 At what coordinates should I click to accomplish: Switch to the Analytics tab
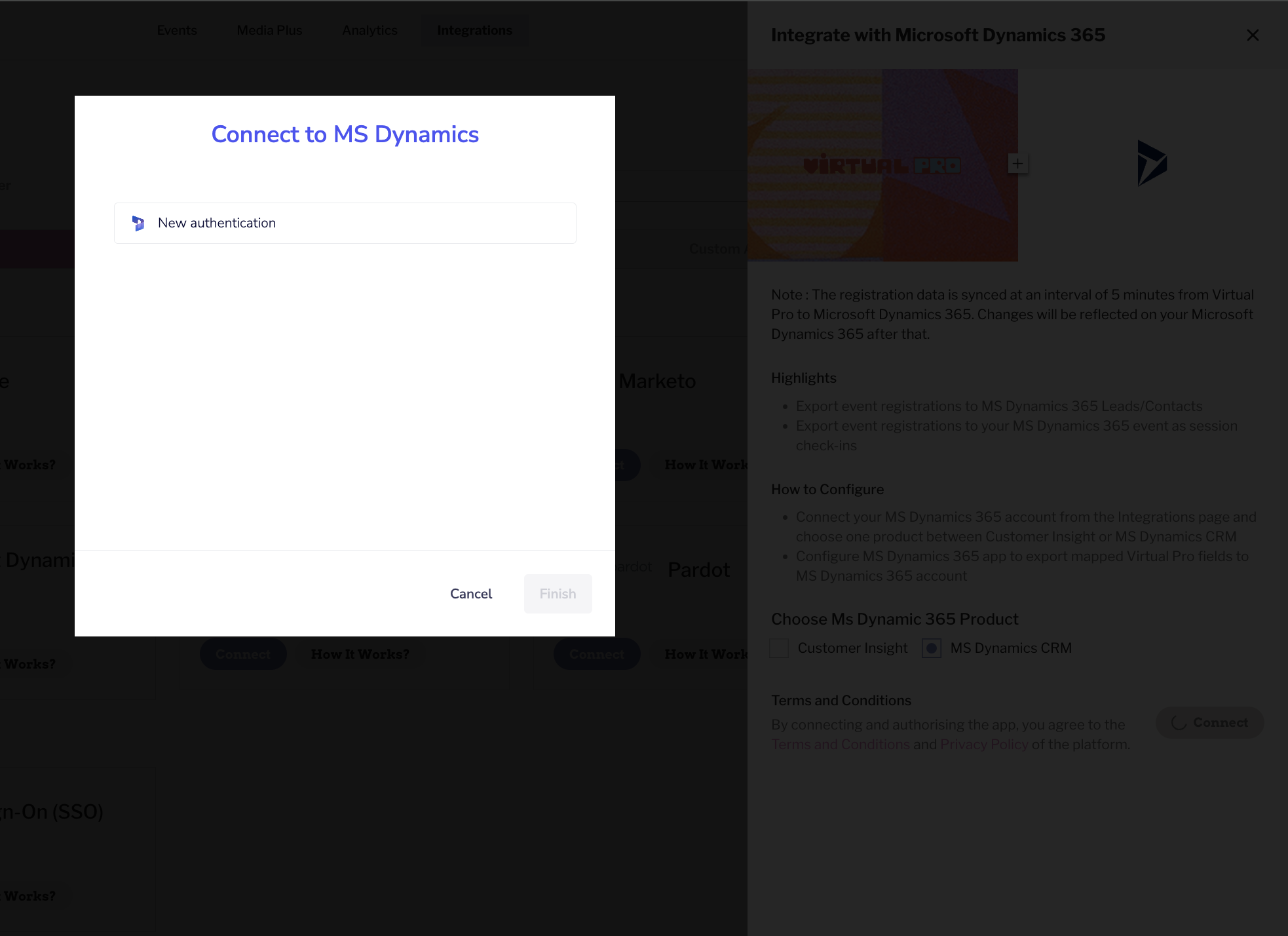click(x=369, y=30)
